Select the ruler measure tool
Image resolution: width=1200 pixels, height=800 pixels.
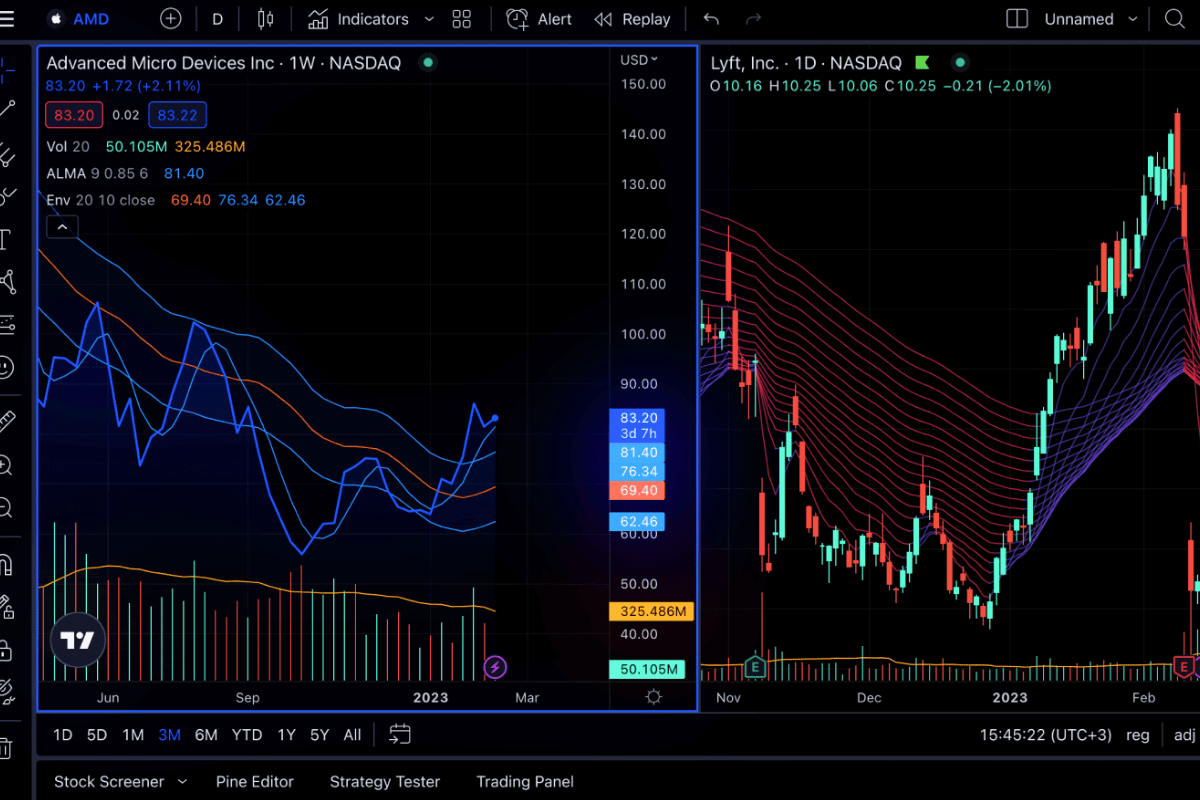(x=7, y=421)
